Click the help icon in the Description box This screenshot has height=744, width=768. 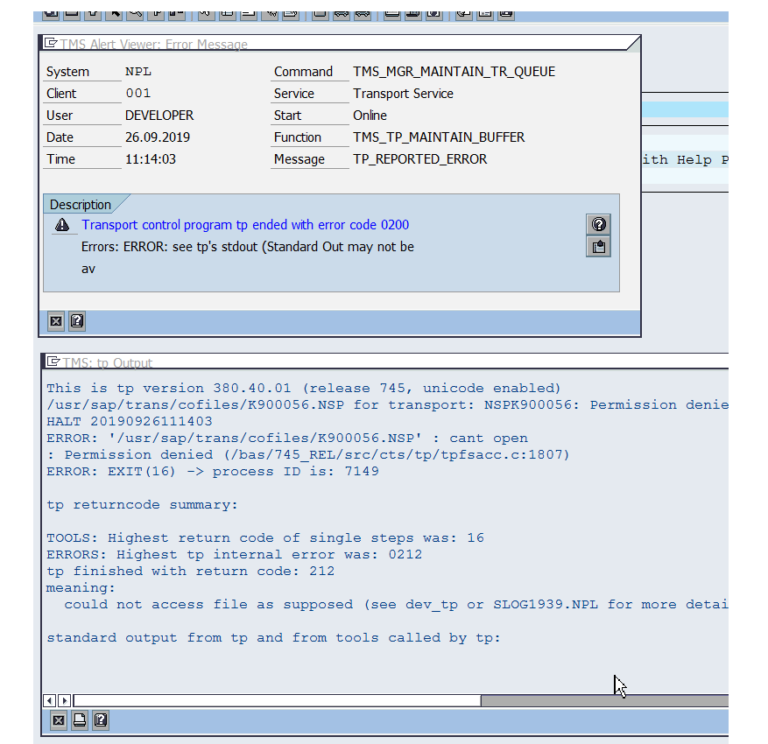coord(598,225)
